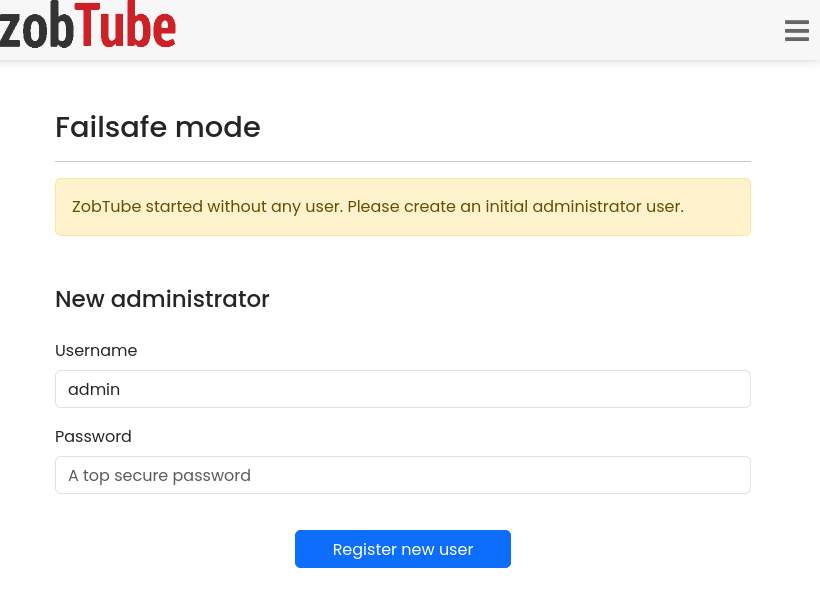Focus the Username input field

coord(402,389)
